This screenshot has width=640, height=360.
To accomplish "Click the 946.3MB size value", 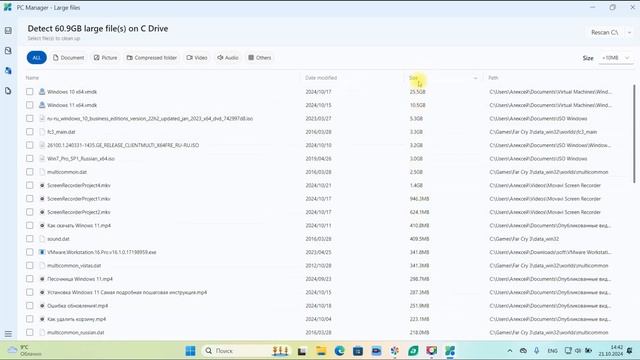I will tap(419, 199).
